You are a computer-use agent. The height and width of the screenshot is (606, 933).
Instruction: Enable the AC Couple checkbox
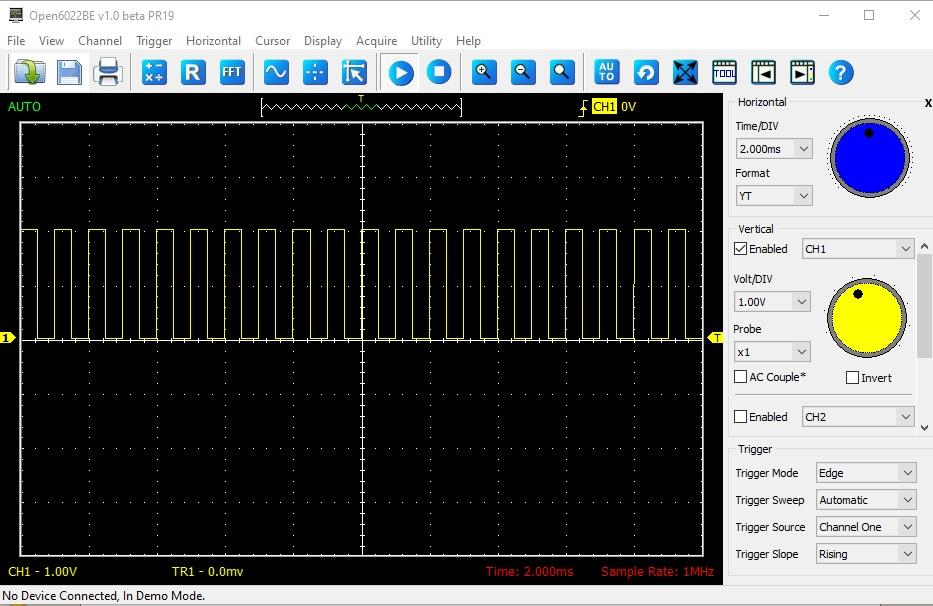pos(741,377)
